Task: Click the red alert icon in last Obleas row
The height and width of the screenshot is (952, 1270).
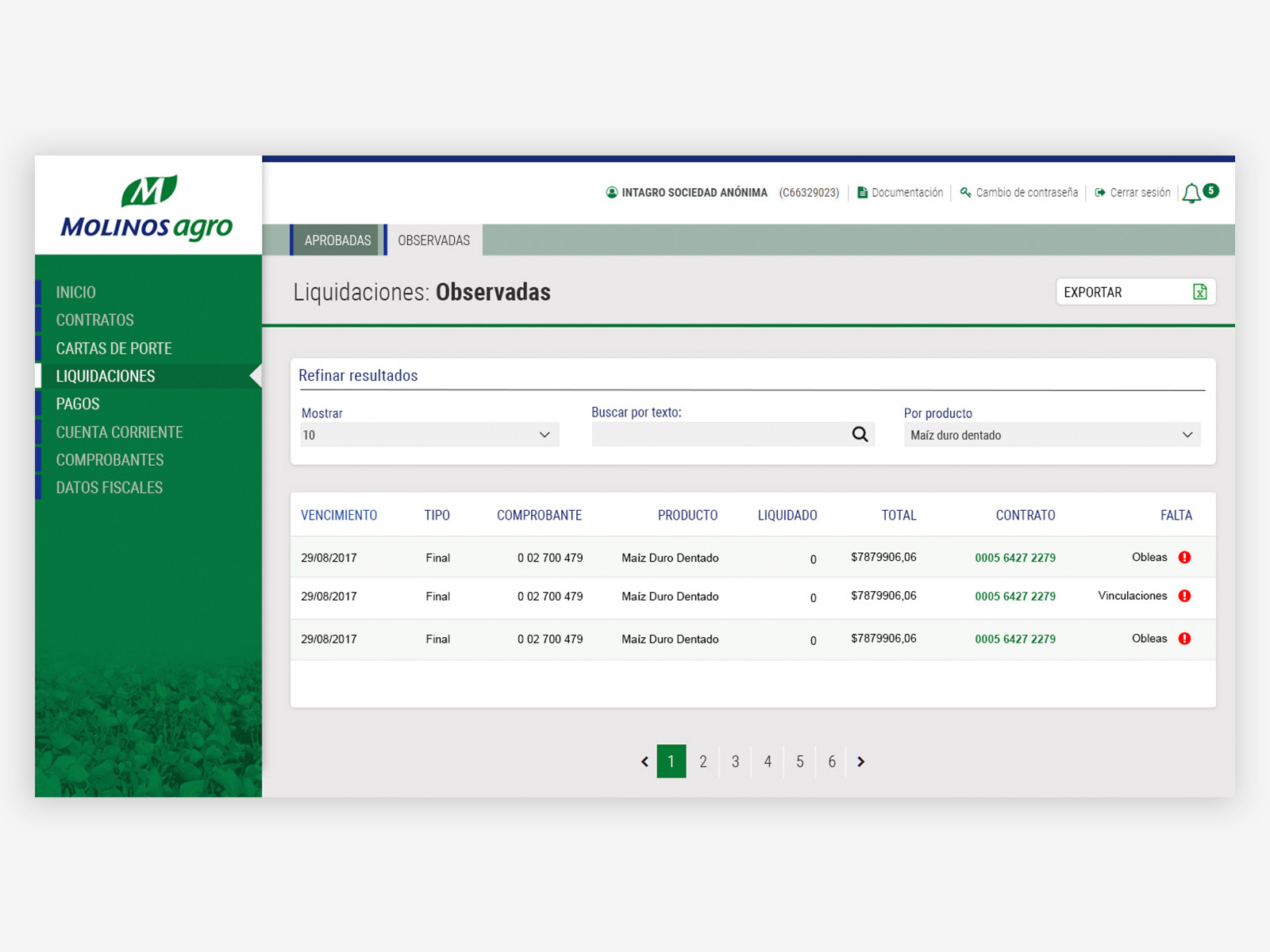Action: click(1184, 639)
